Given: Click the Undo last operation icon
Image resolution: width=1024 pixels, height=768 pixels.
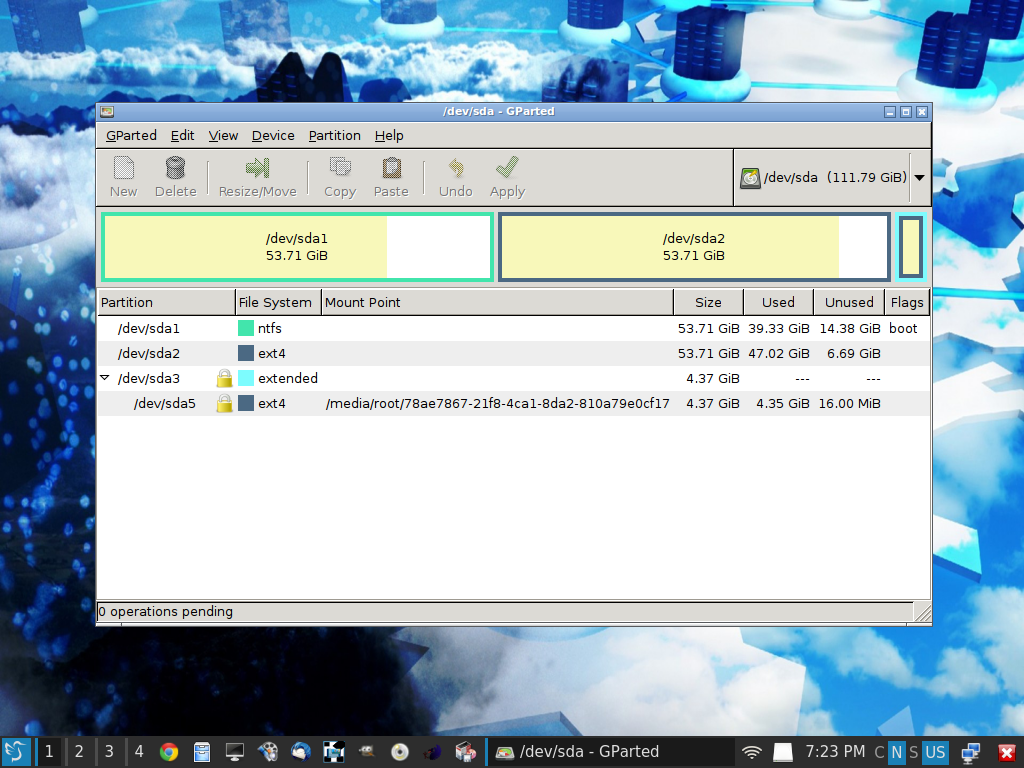Looking at the screenshot, I should (456, 168).
